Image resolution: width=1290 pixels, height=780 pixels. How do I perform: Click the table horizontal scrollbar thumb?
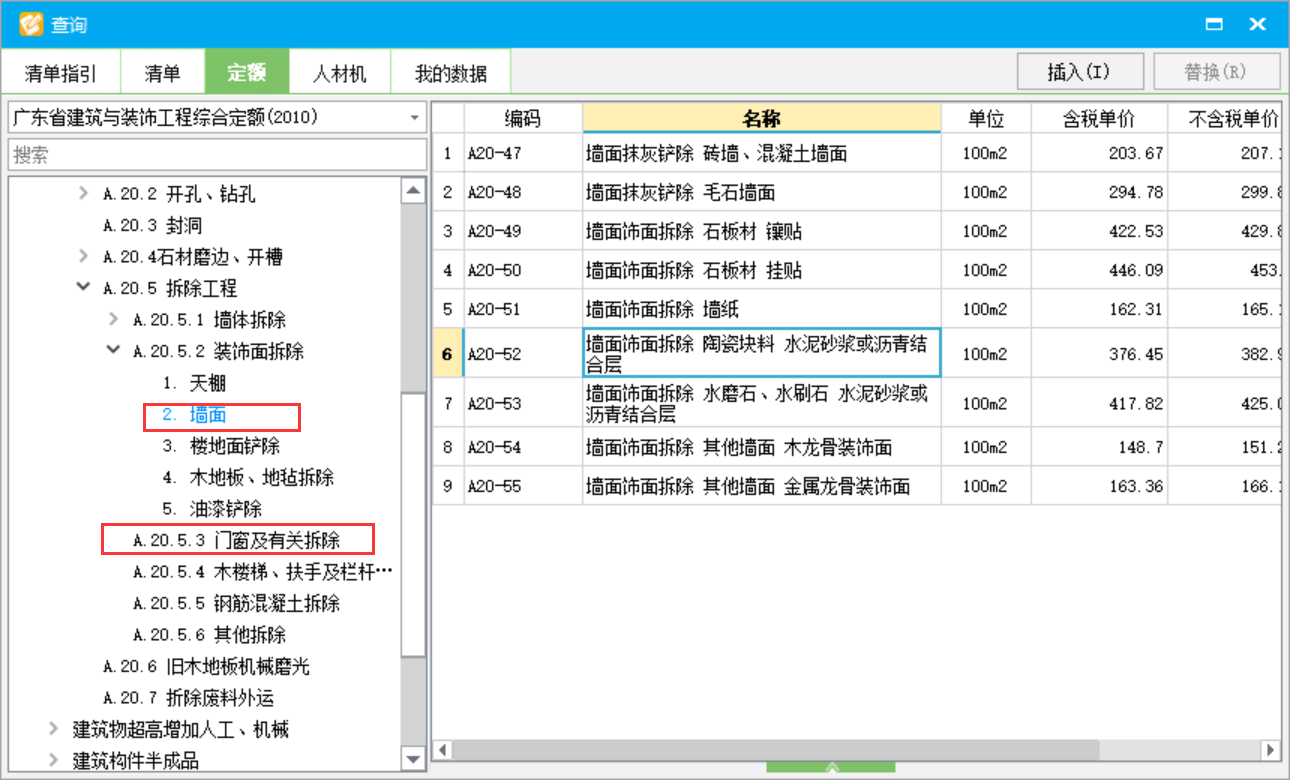(776, 749)
